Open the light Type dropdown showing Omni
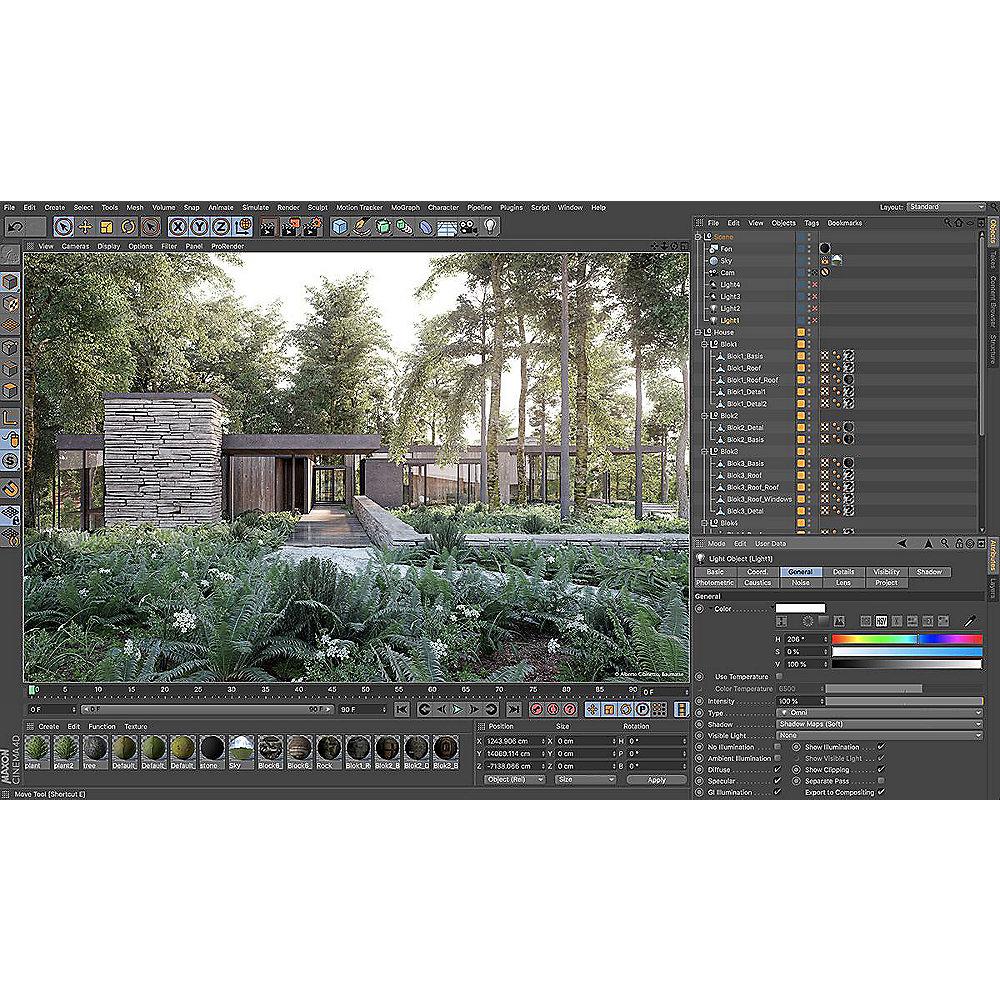Image resolution: width=1000 pixels, height=1000 pixels. [879, 713]
